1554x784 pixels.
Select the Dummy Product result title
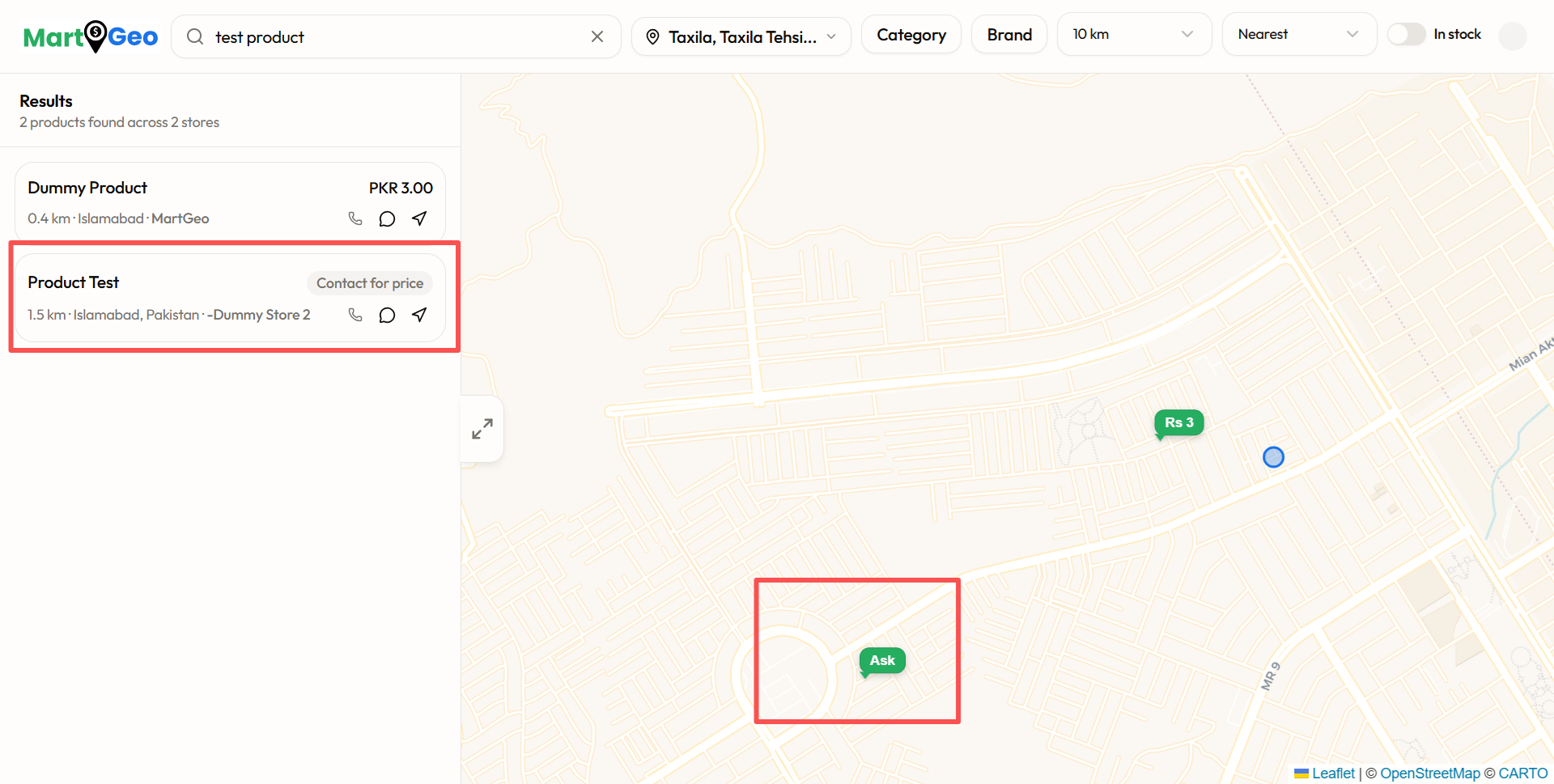pyautogui.click(x=87, y=188)
